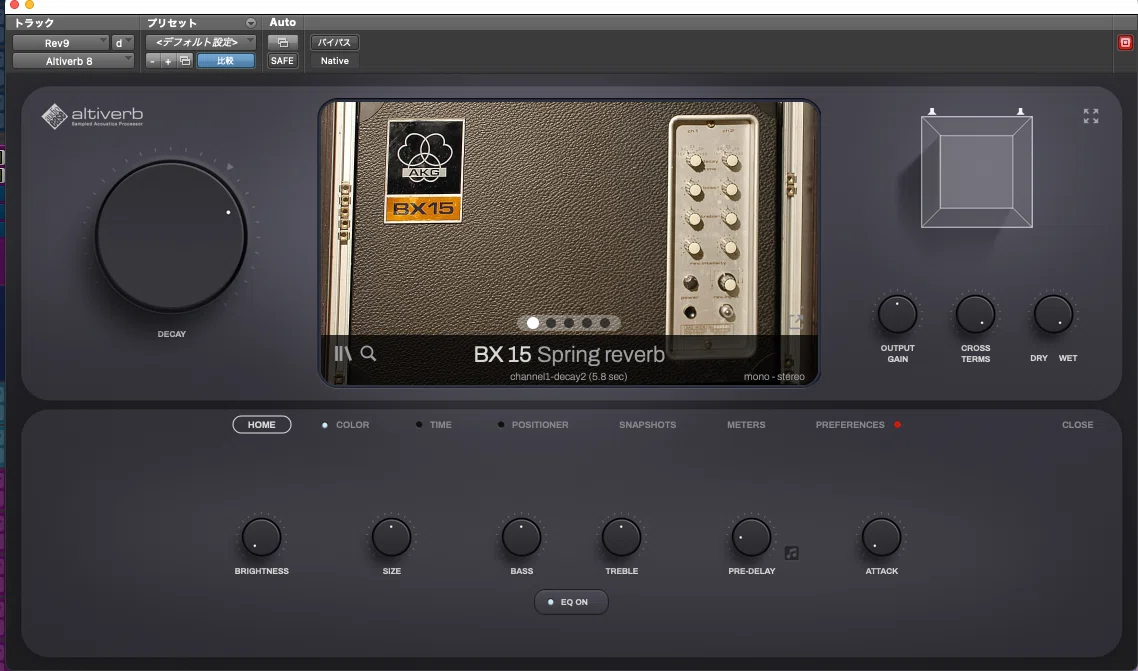Switch to the COLOR tab

point(353,425)
